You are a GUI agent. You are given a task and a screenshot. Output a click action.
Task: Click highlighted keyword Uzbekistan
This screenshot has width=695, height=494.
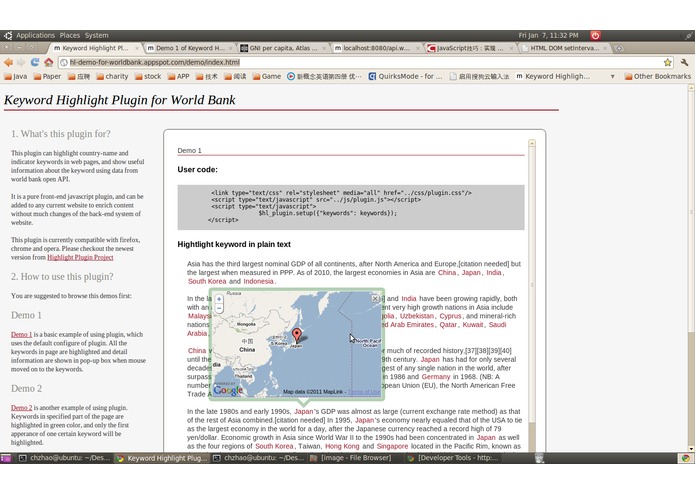(417, 316)
